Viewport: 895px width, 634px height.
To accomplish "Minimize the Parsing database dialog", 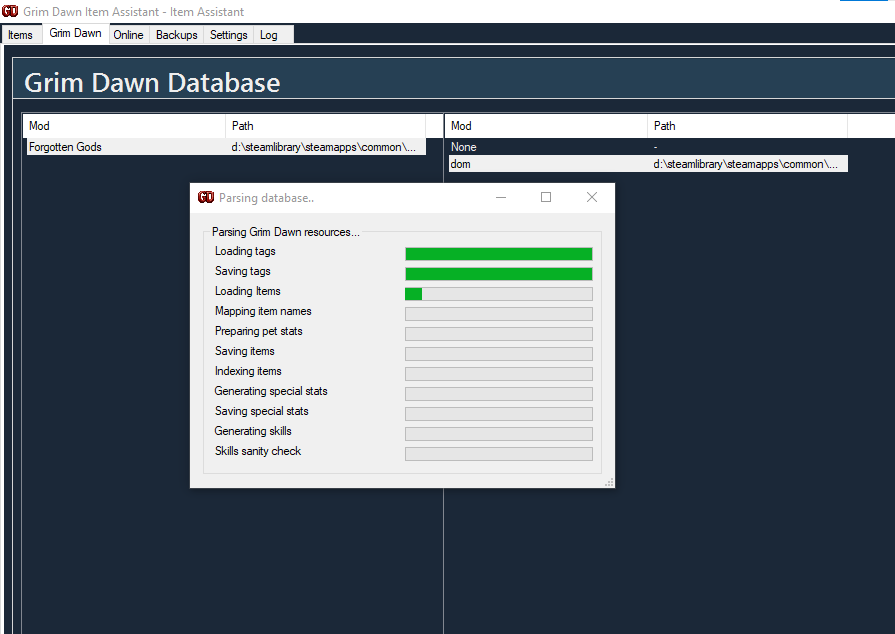I will 501,197.
